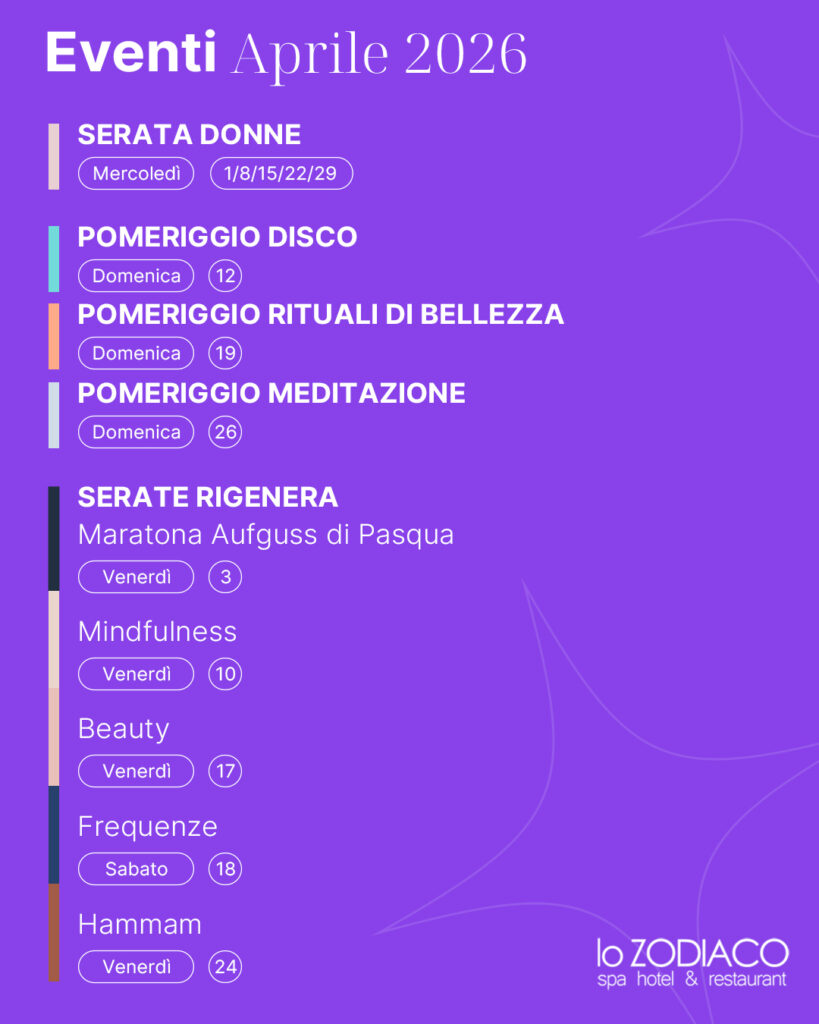Viewport: 819px width, 1024px height.
Task: Click the circled date 26
Action: (225, 432)
